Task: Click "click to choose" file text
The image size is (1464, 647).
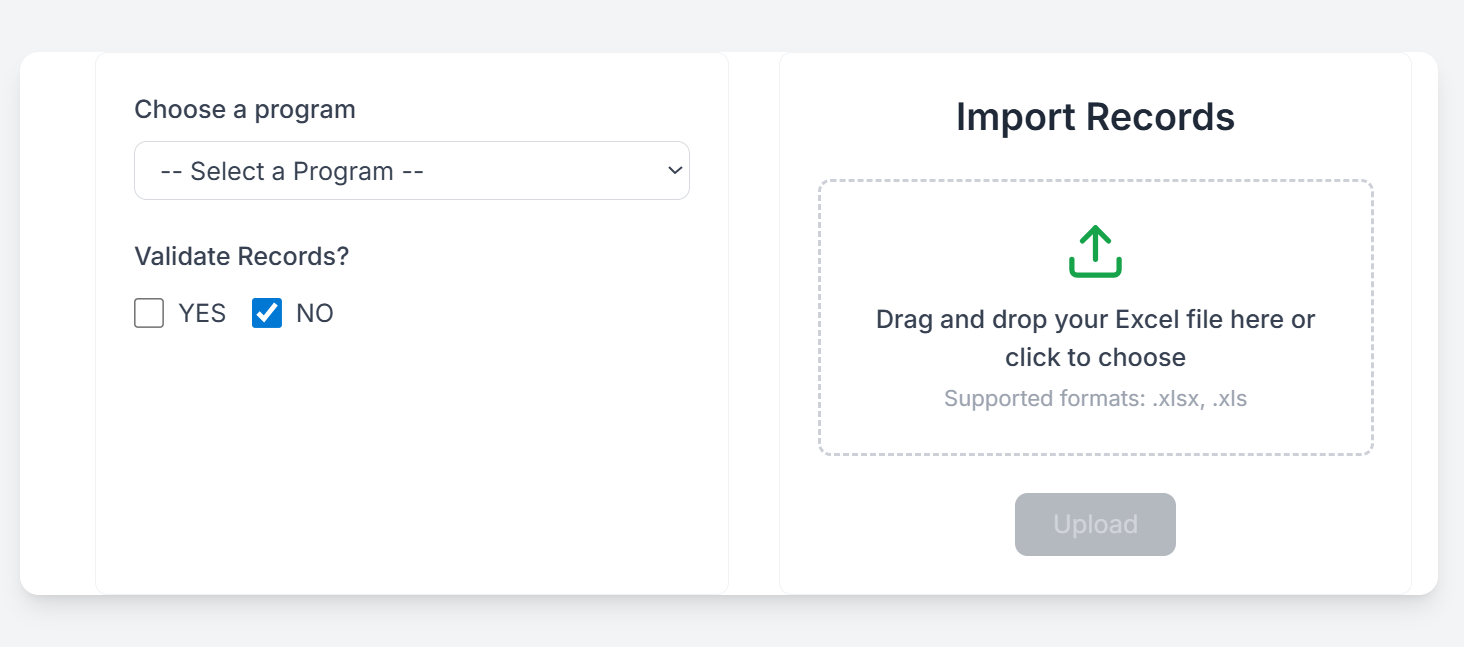Action: 1095,358
